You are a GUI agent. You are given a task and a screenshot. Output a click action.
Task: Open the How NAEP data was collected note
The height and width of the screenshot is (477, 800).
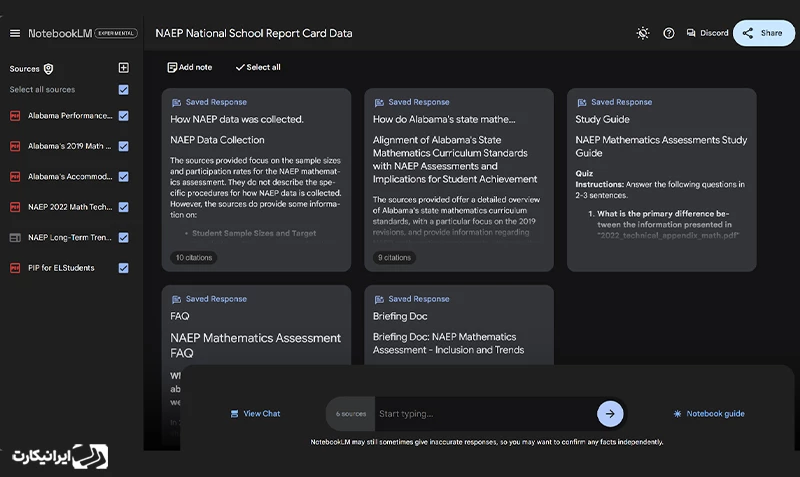pos(256,180)
